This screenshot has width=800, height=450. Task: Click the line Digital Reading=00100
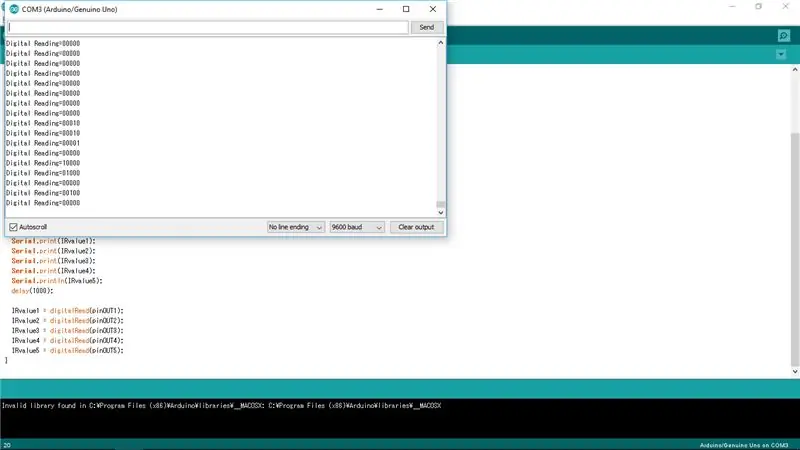[x=43, y=193]
